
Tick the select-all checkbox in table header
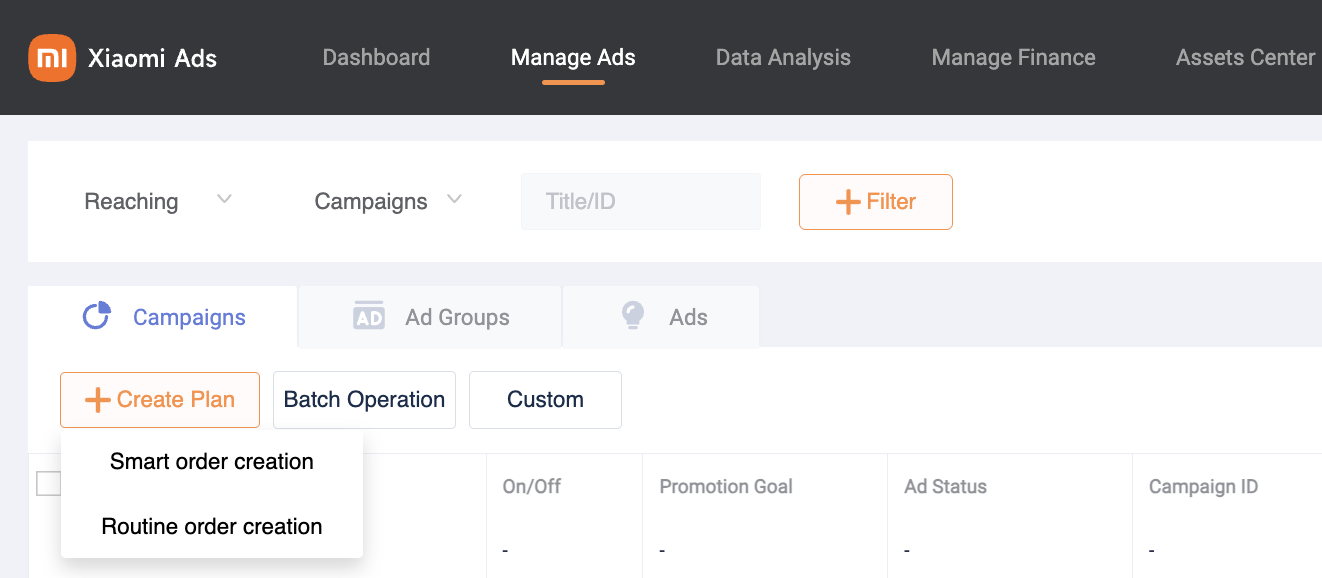tap(48, 484)
